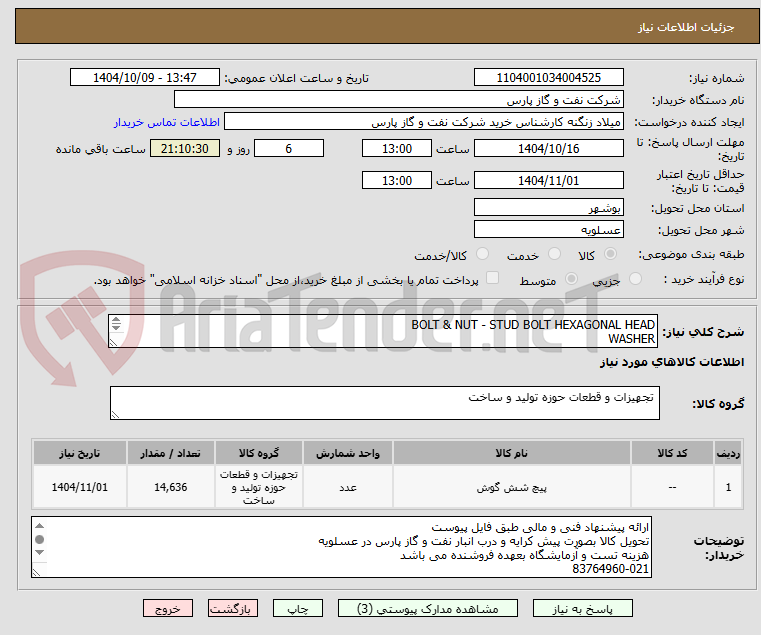Choose the متوسط purchase process option
This screenshot has width=761, height=635.
572,279
